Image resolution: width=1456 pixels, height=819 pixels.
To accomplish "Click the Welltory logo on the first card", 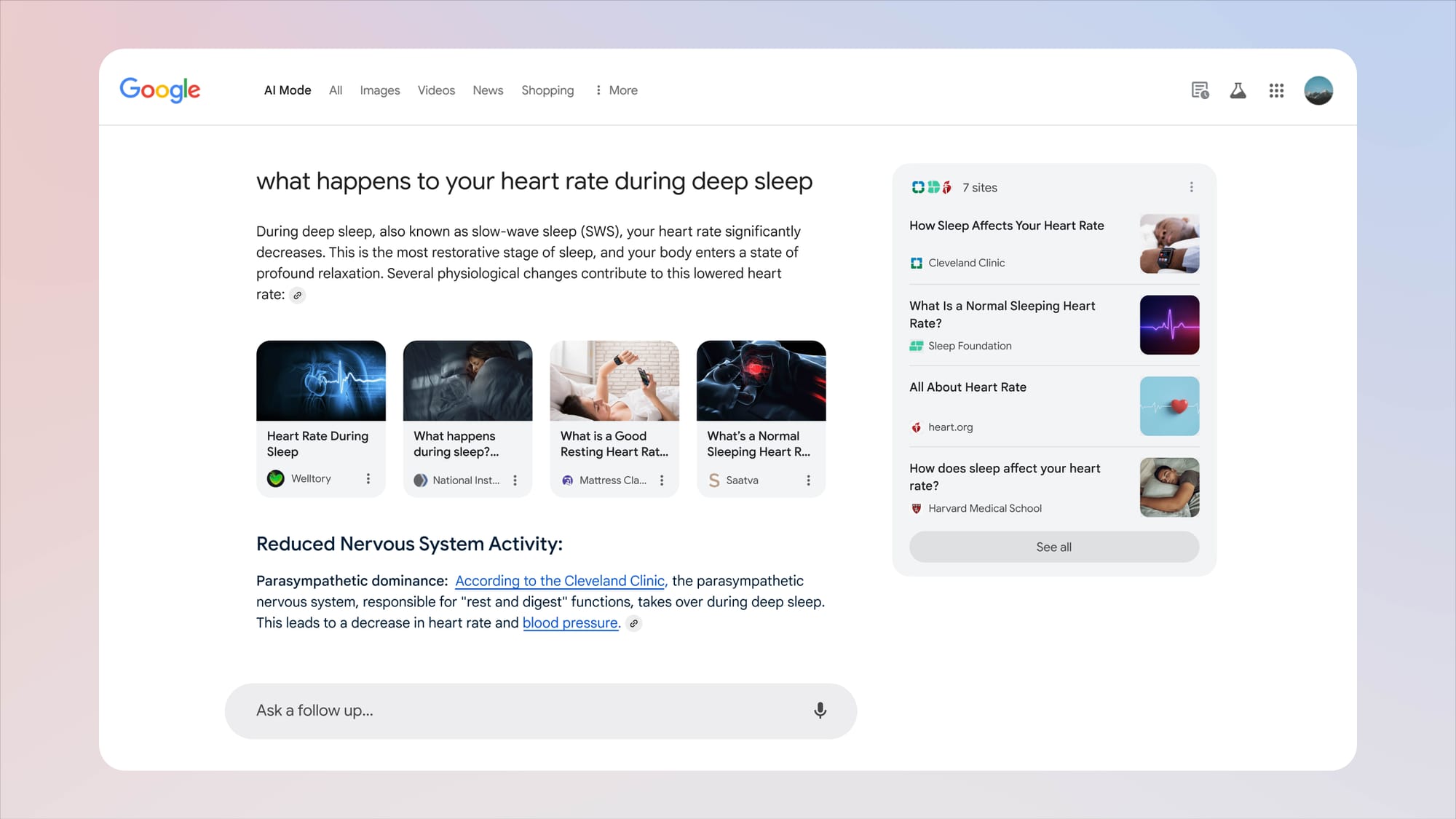I will coord(275,479).
